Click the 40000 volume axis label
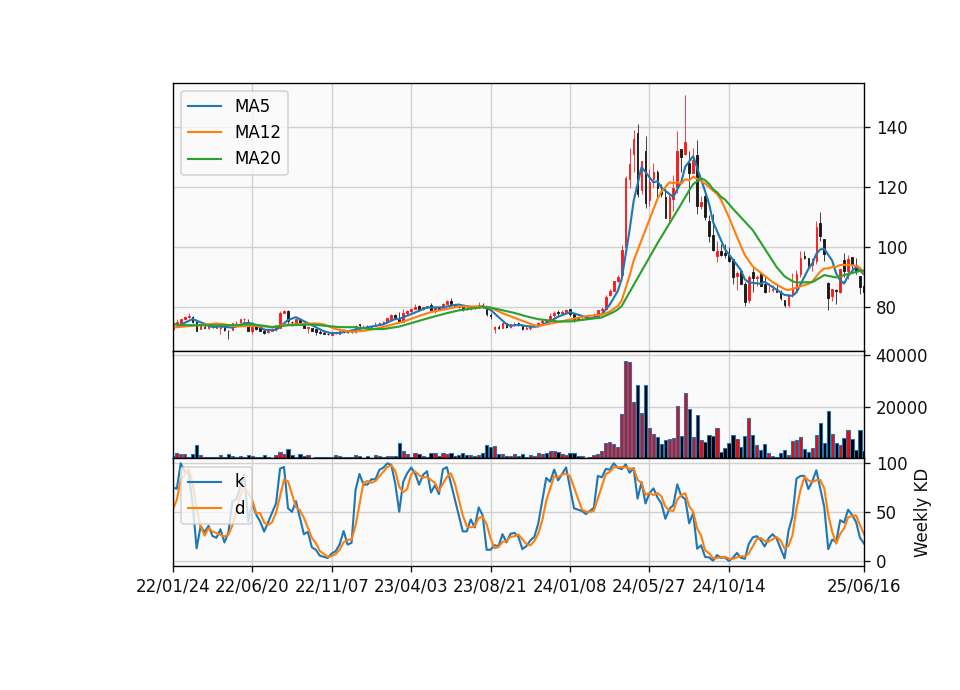The height and width of the screenshot is (690, 960). pos(902,356)
